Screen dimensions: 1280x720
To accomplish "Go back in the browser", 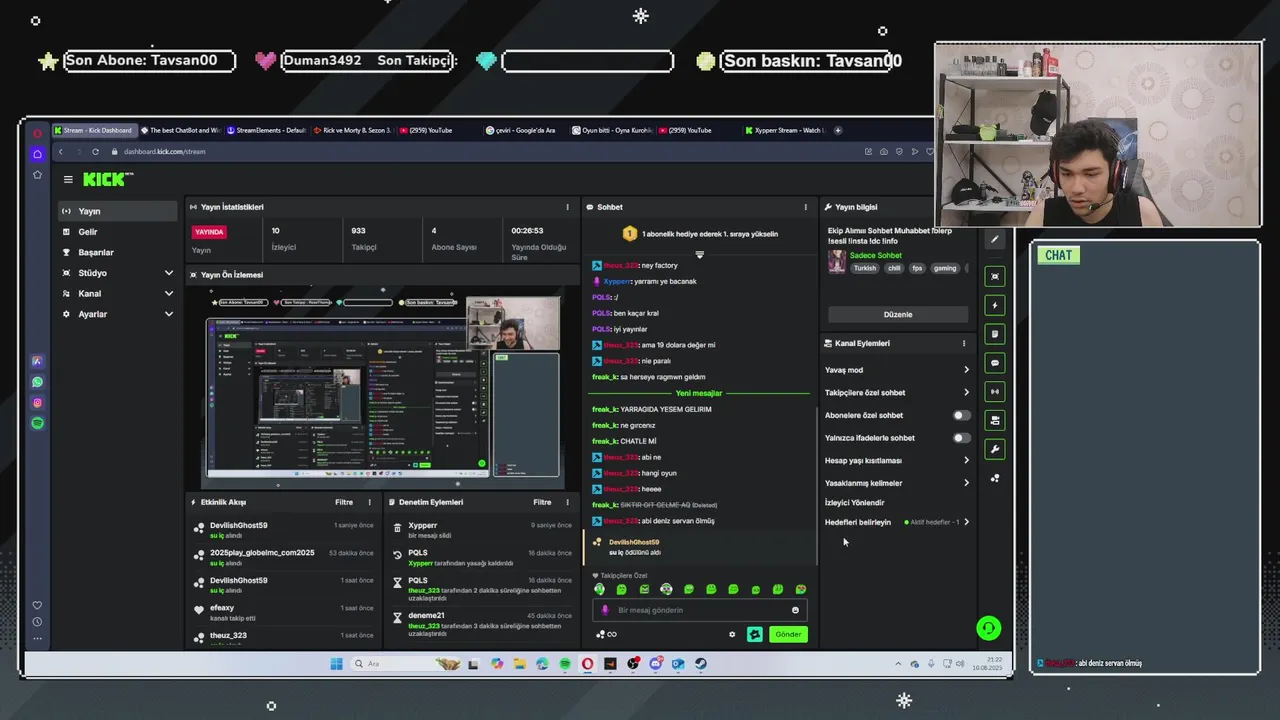I will click(60, 152).
